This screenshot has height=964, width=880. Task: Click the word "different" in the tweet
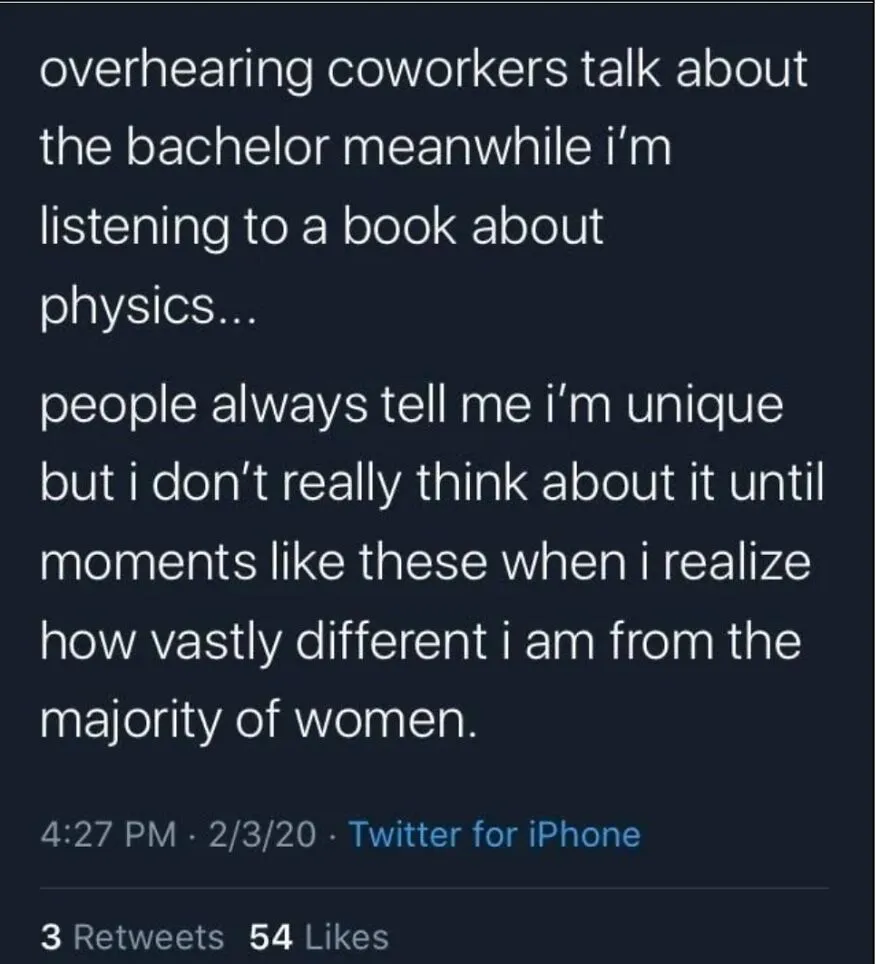tap(392, 641)
